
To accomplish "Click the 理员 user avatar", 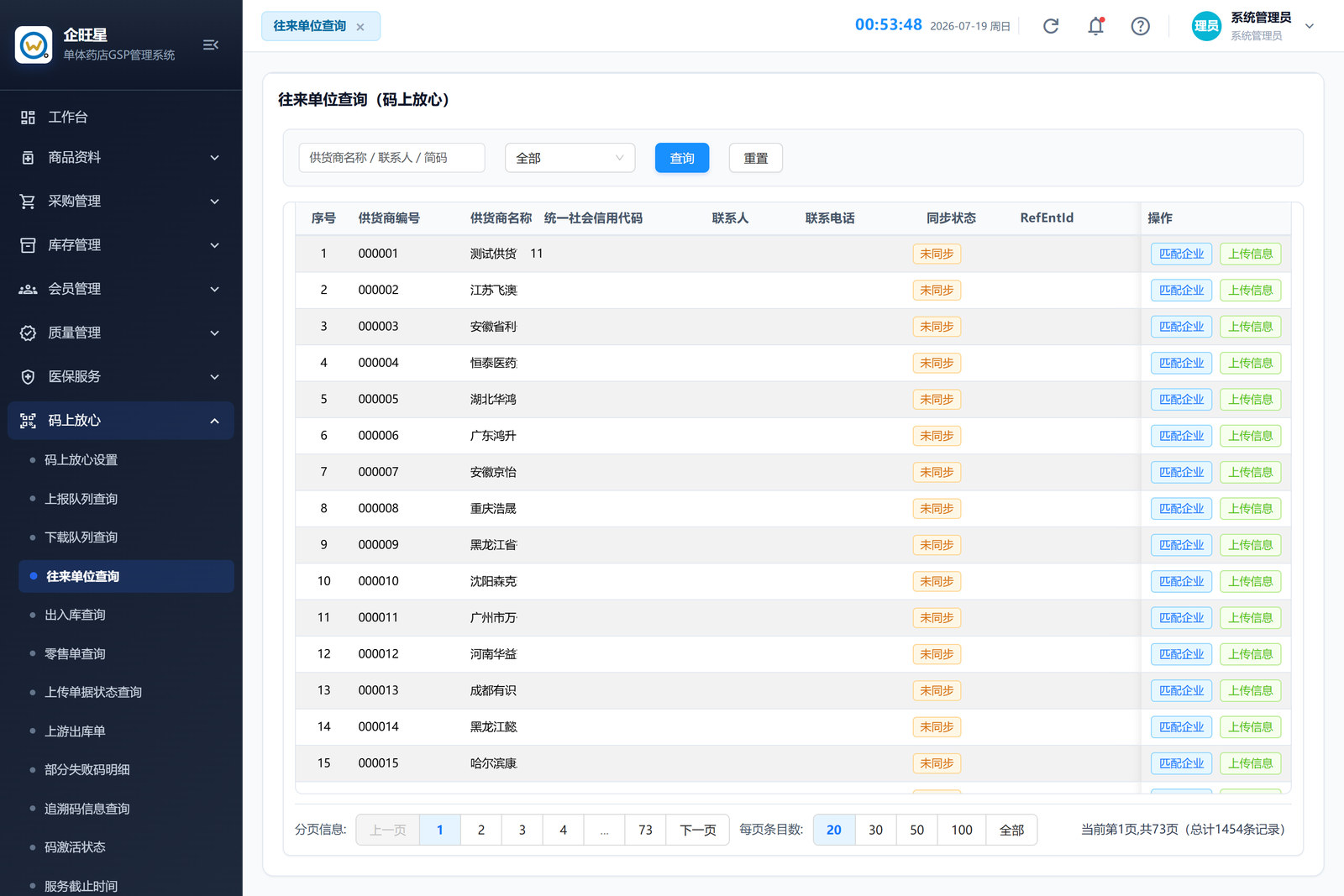I will 1206,26.
